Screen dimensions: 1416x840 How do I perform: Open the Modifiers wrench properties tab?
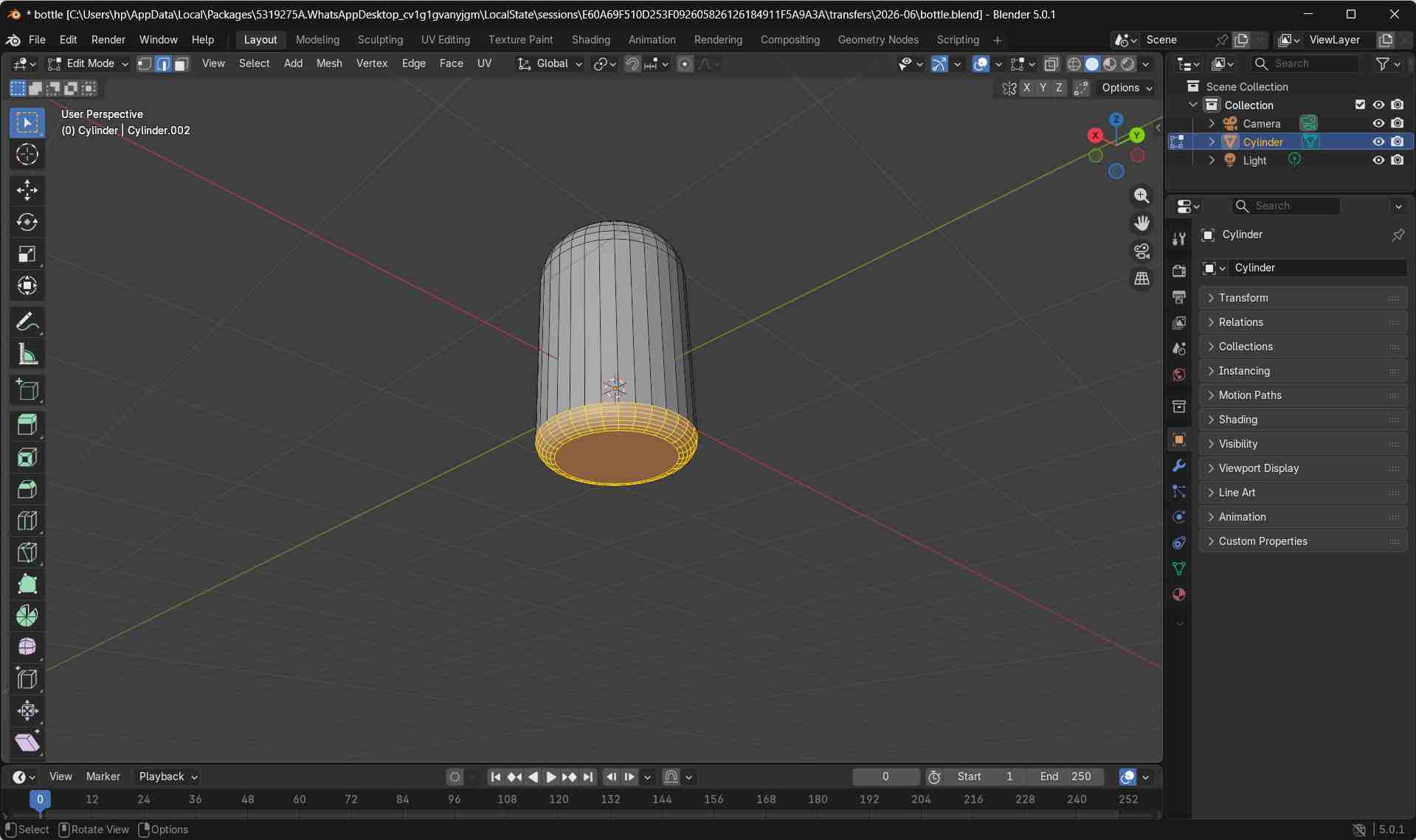(1178, 466)
